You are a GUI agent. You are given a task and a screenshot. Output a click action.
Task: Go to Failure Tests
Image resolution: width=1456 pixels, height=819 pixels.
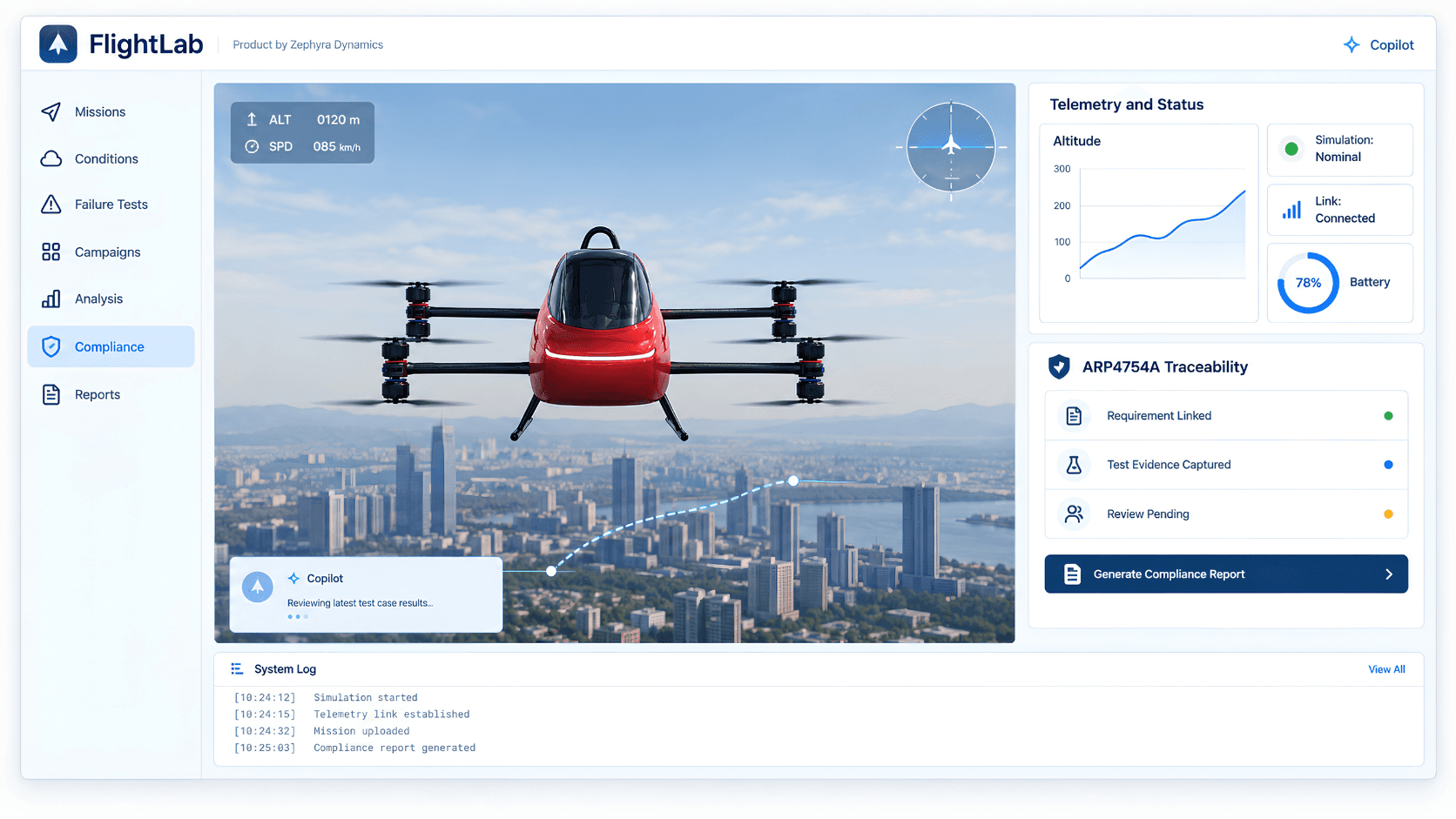point(111,205)
